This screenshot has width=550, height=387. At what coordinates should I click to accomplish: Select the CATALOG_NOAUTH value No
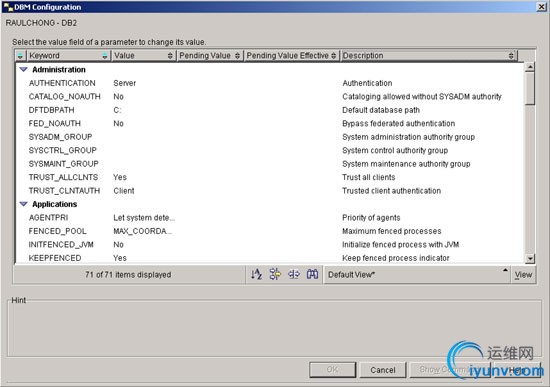click(118, 96)
